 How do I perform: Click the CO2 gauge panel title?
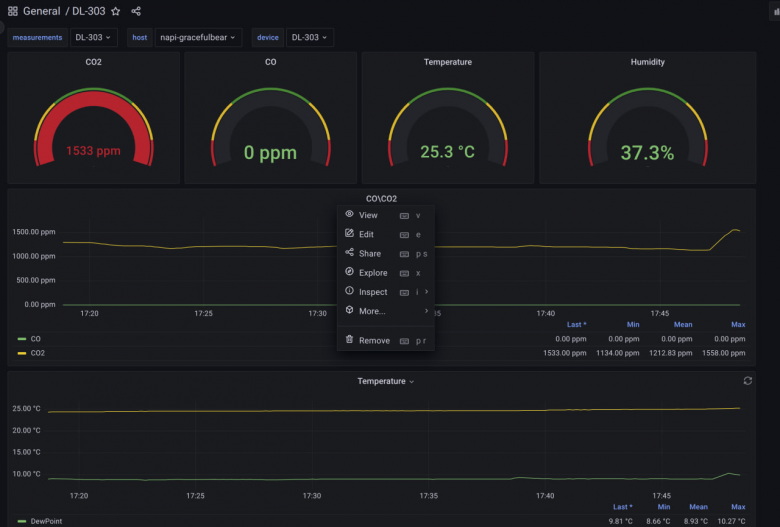(94, 62)
